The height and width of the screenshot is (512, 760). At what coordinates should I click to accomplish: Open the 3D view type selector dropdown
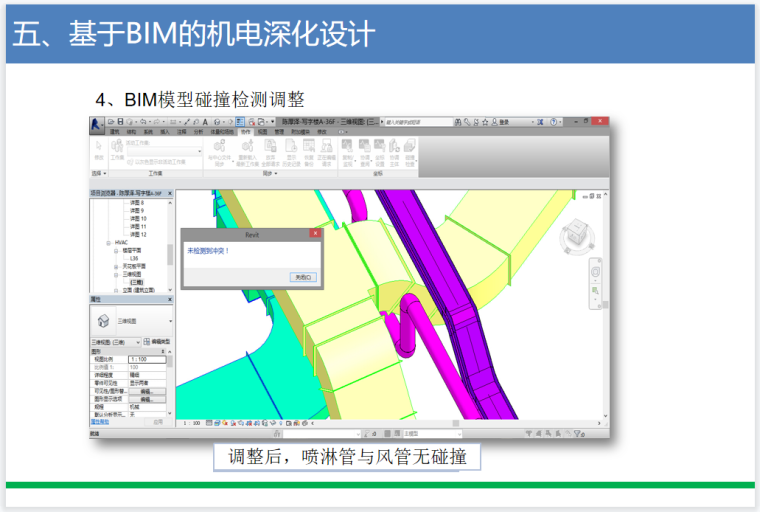170,321
